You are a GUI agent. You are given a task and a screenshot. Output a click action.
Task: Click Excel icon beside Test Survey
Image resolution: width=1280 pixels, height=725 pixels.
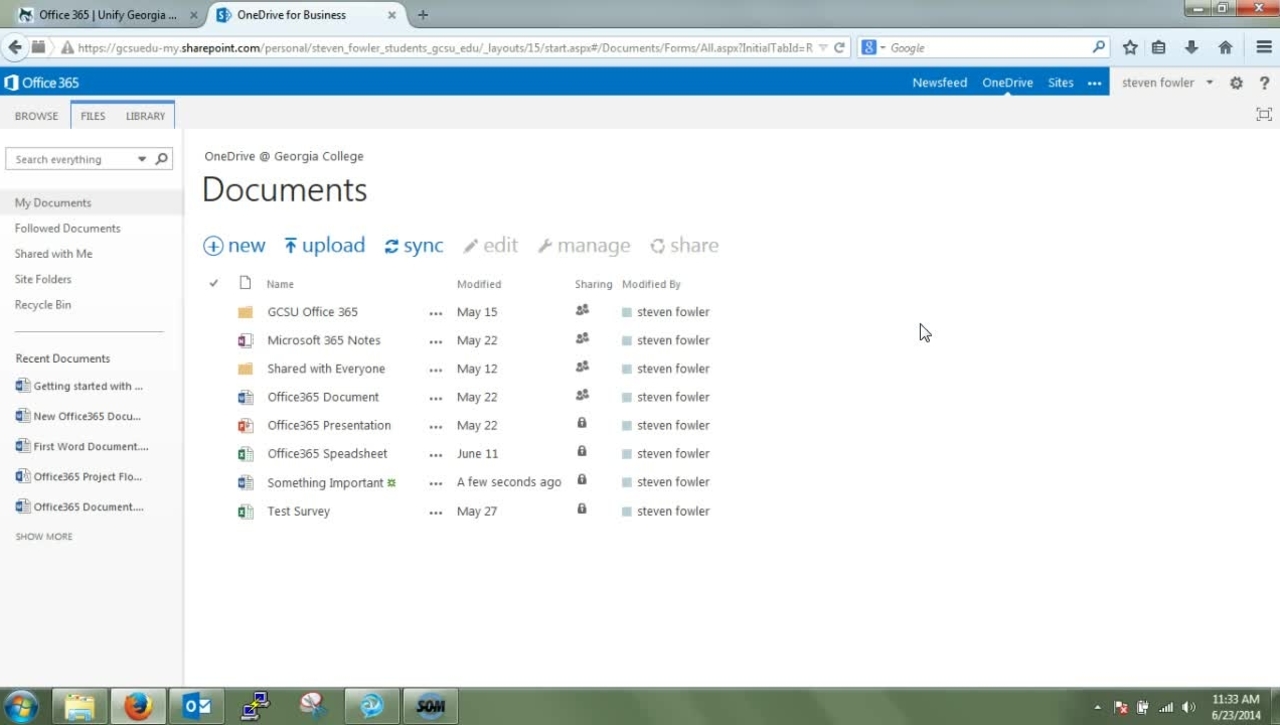[x=245, y=511]
